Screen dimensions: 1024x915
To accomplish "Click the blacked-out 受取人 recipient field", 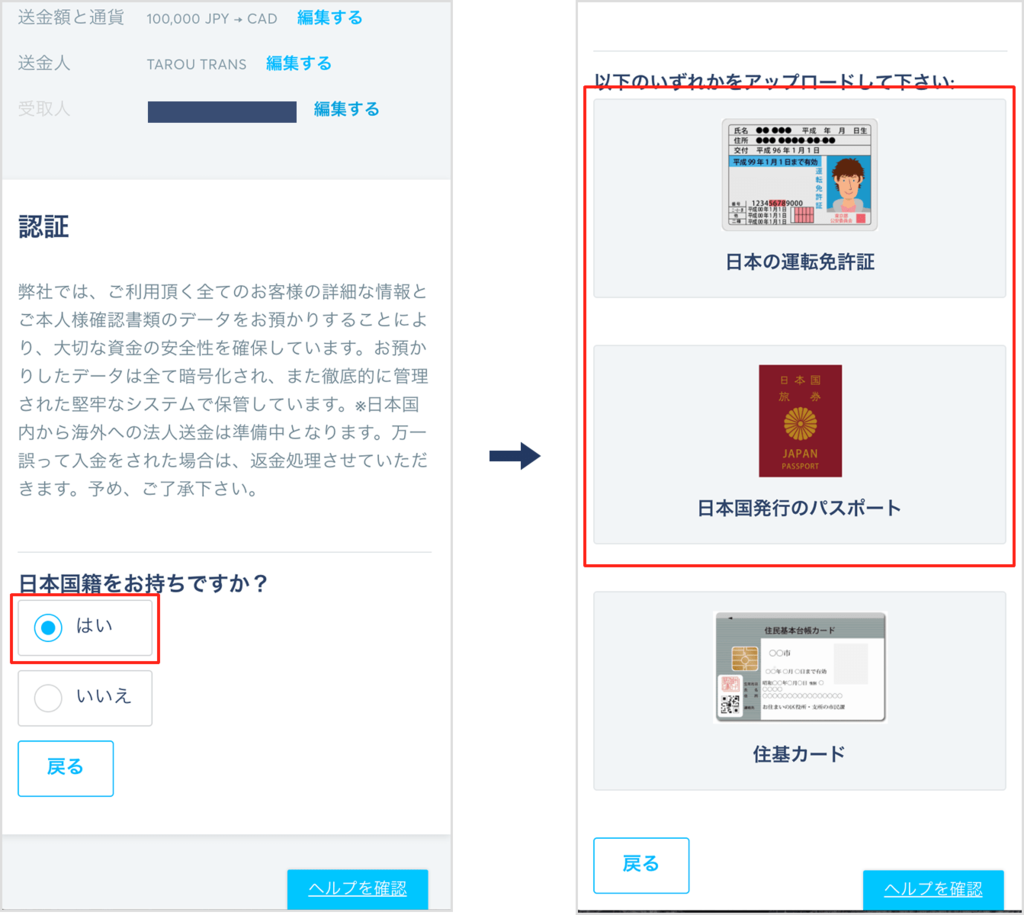I will (221, 111).
